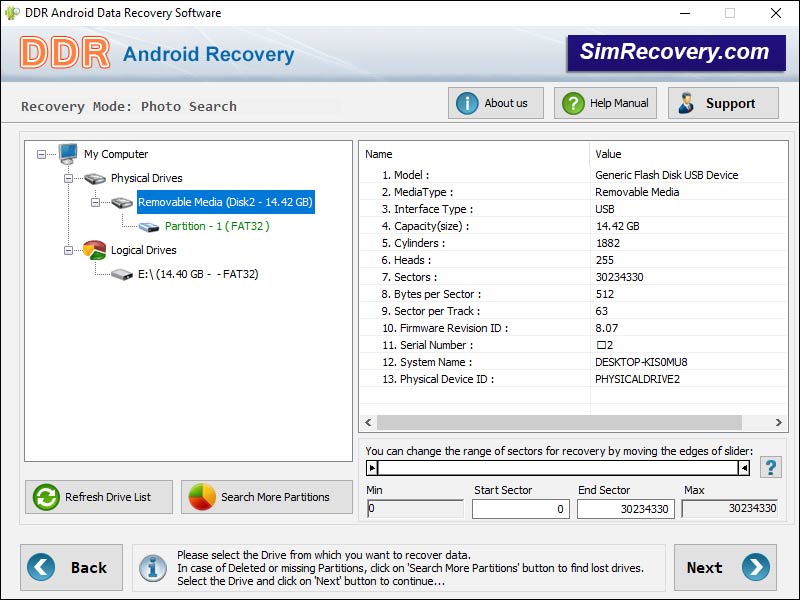Open the About us button
800x600 pixels.
[496, 103]
